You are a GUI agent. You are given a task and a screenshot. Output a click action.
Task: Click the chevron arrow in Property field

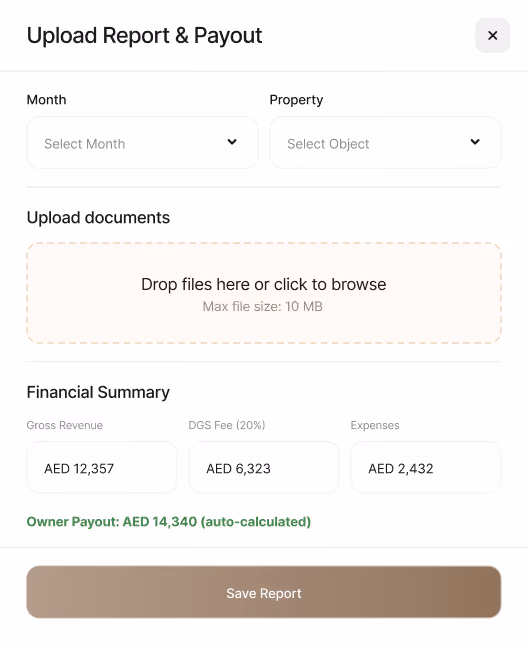point(475,142)
